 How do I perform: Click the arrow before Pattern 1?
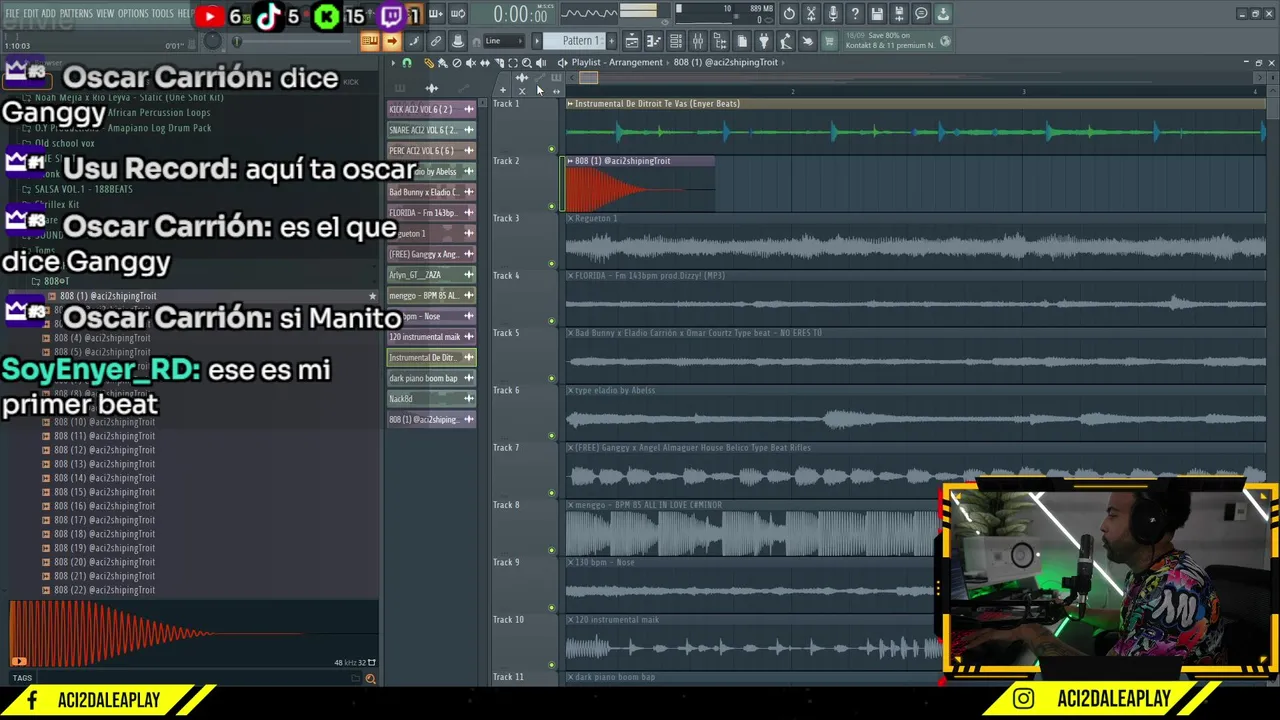click(537, 41)
